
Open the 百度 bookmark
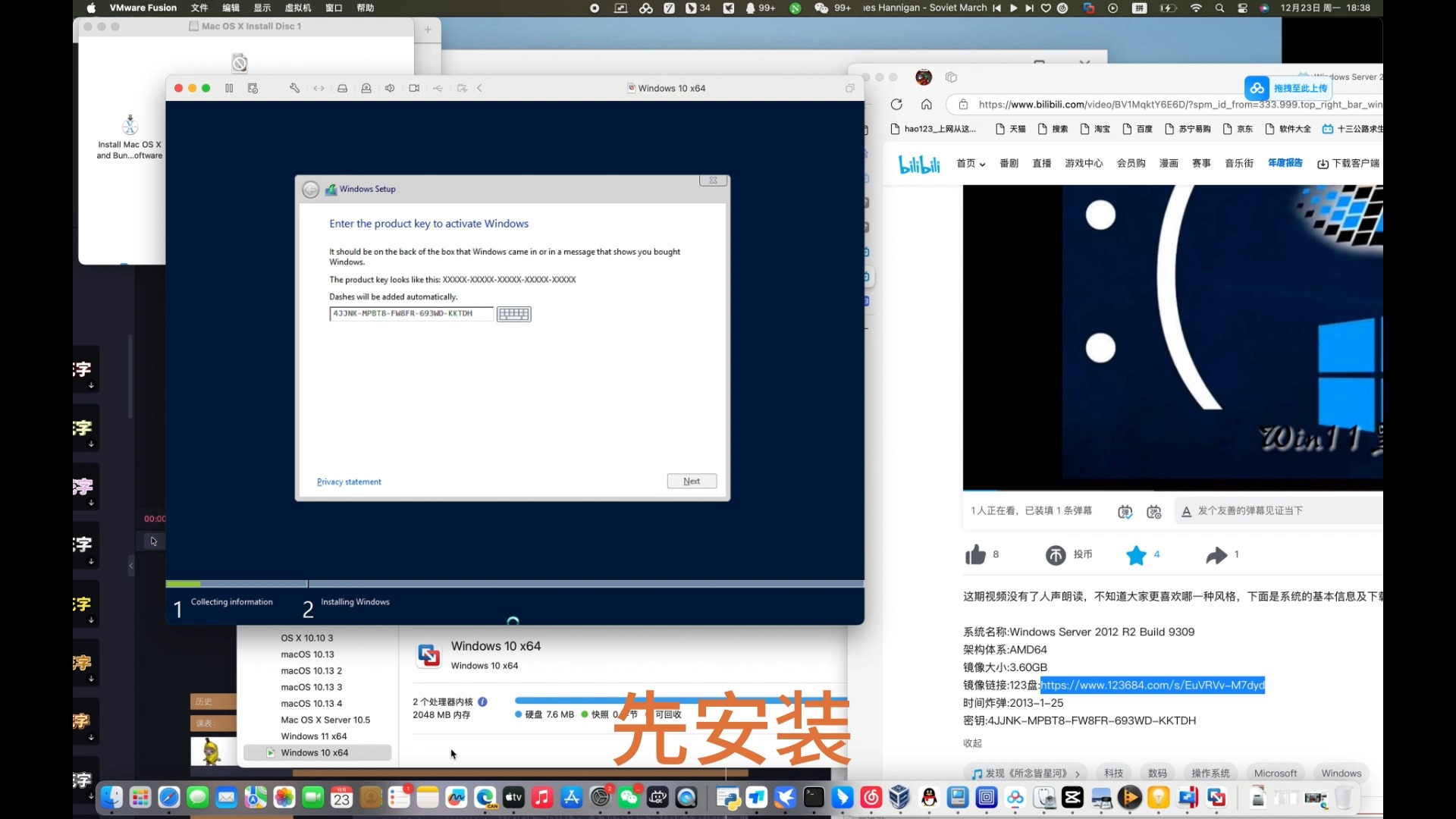[x=1137, y=129]
